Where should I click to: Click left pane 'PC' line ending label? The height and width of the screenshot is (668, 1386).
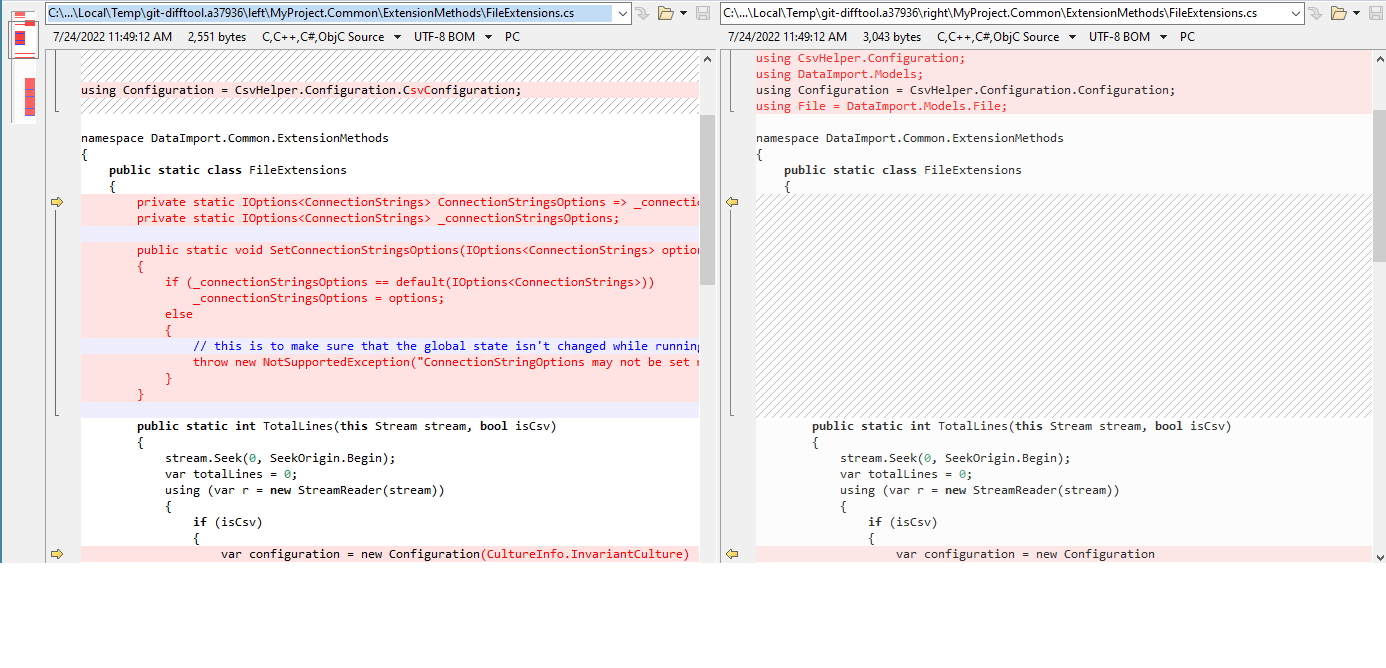point(513,37)
